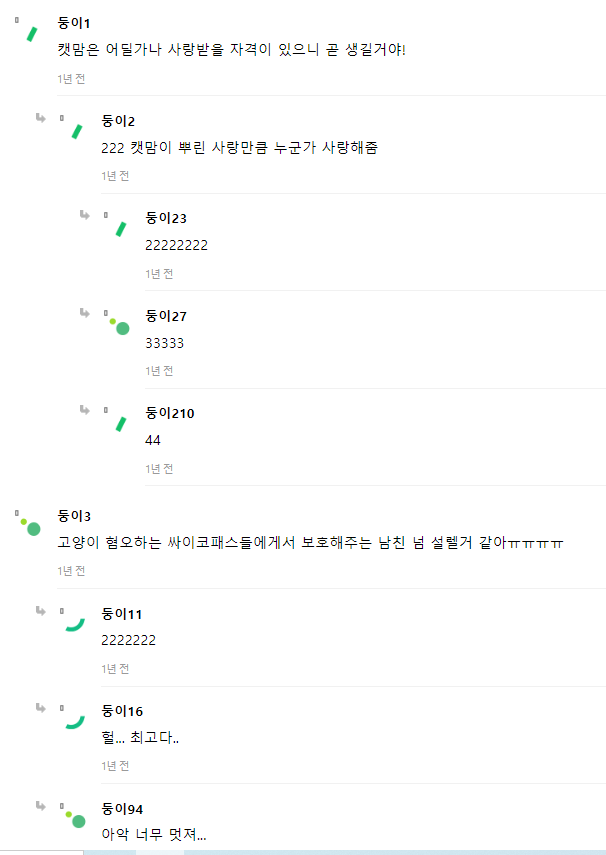
Task: Click the timestamp below 둥이11's comment
Action: [115, 669]
